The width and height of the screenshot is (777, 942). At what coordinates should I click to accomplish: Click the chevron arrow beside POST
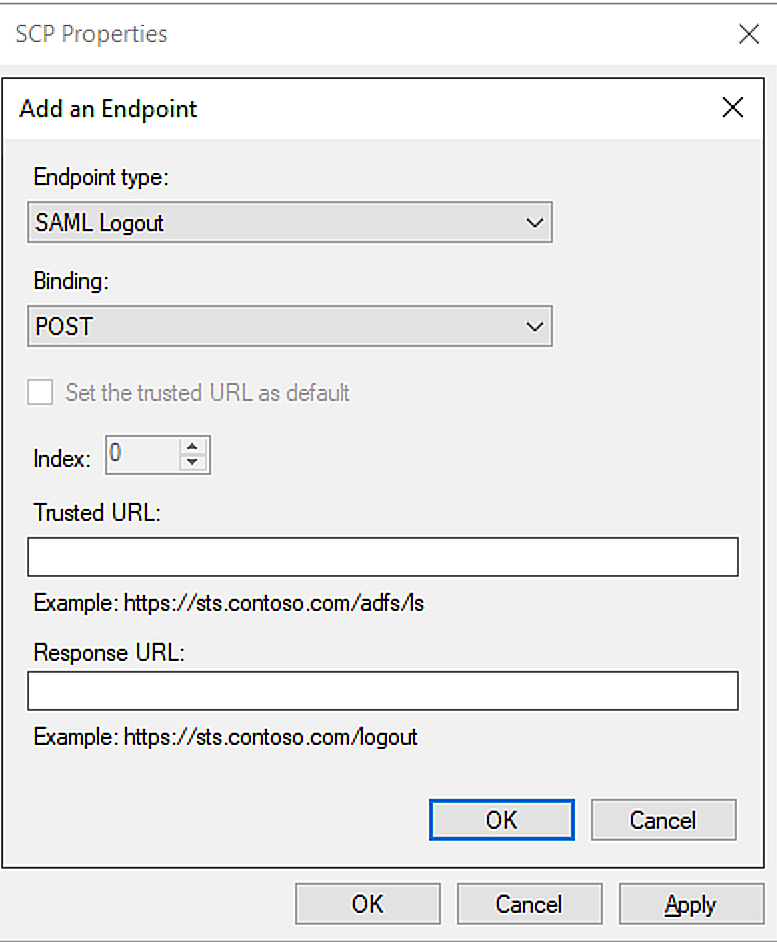pos(534,327)
